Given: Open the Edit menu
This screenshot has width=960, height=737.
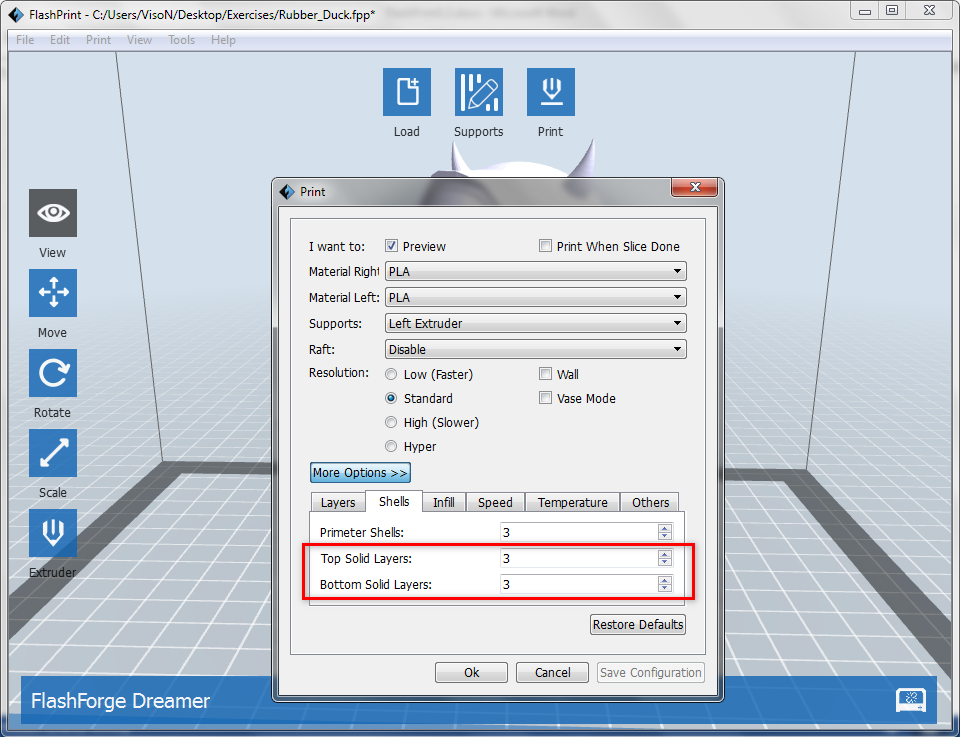Looking at the screenshot, I should coord(60,40).
